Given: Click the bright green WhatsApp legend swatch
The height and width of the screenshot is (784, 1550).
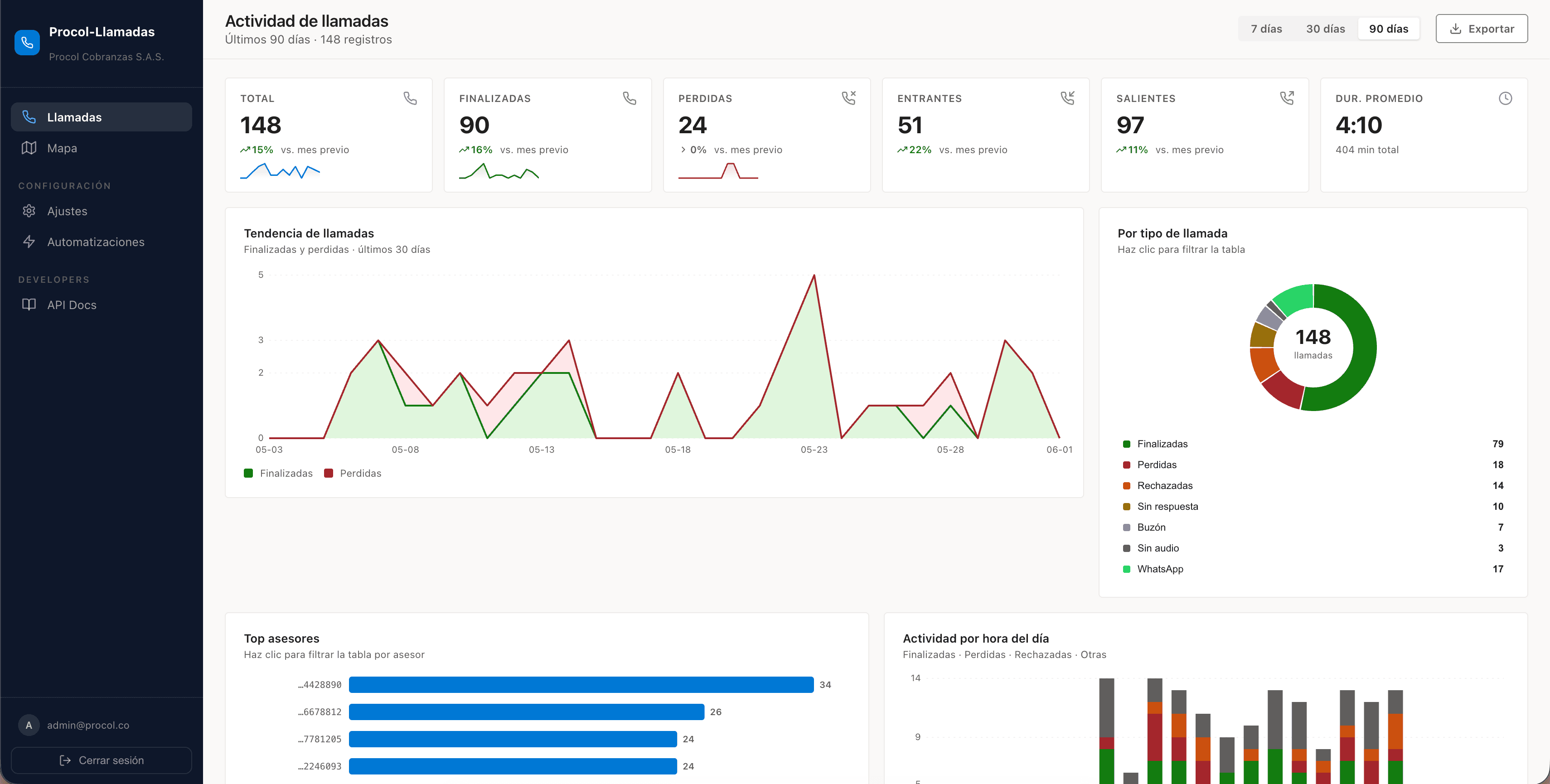Looking at the screenshot, I should 1126,569.
